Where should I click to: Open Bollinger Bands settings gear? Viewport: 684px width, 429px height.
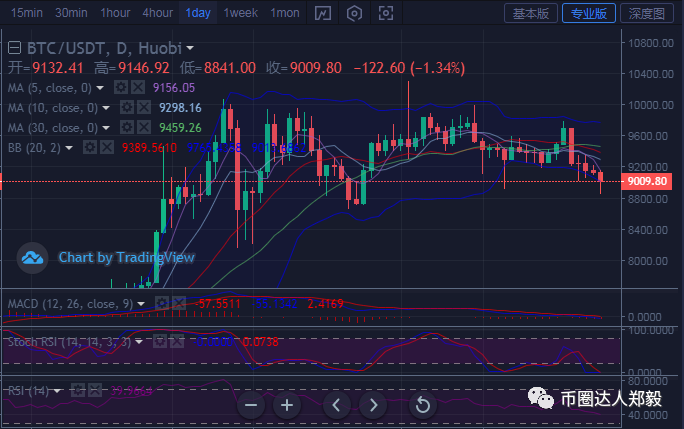point(90,148)
